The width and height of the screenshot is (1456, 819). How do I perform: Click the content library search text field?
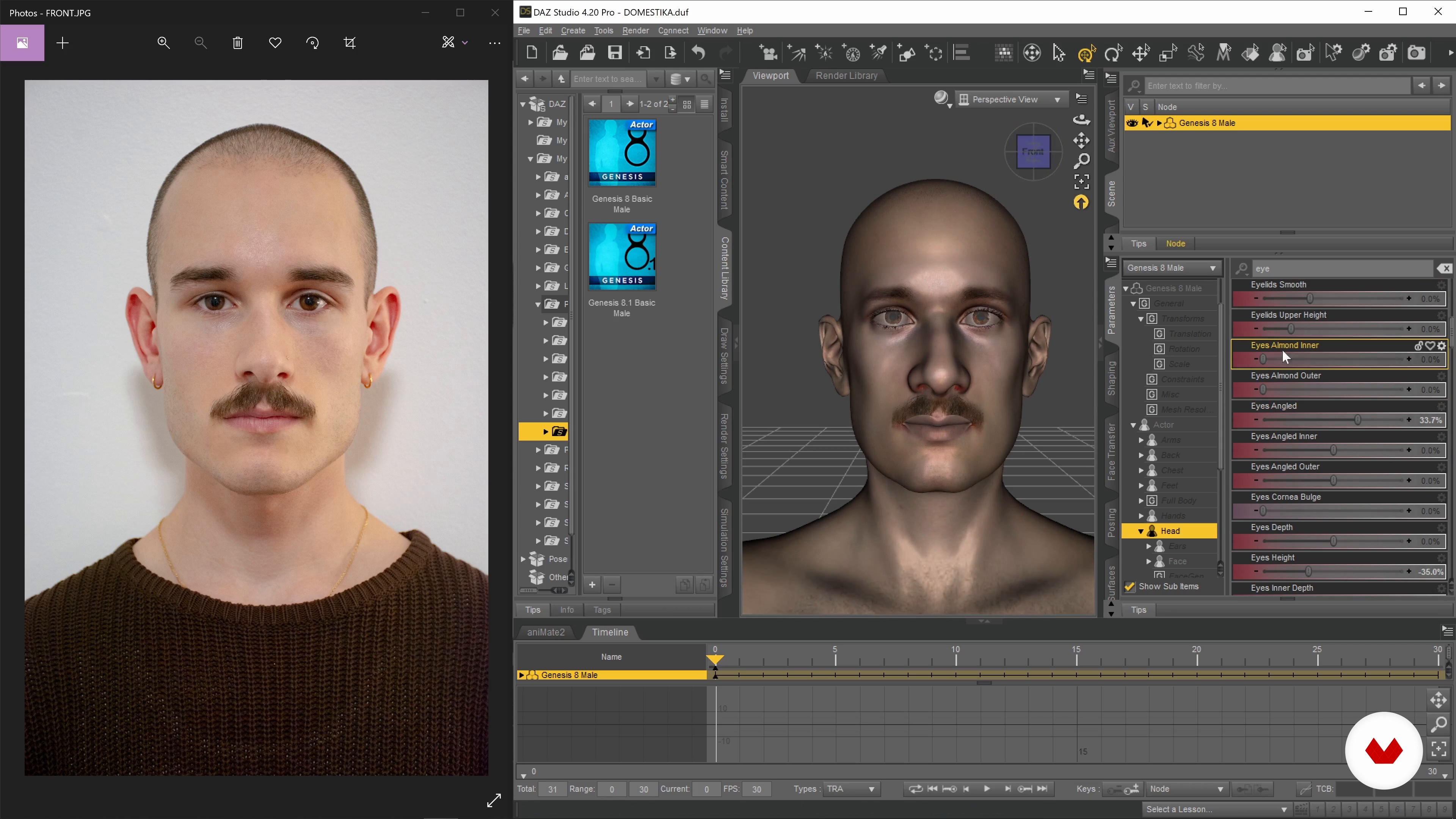pyautogui.click(x=609, y=79)
